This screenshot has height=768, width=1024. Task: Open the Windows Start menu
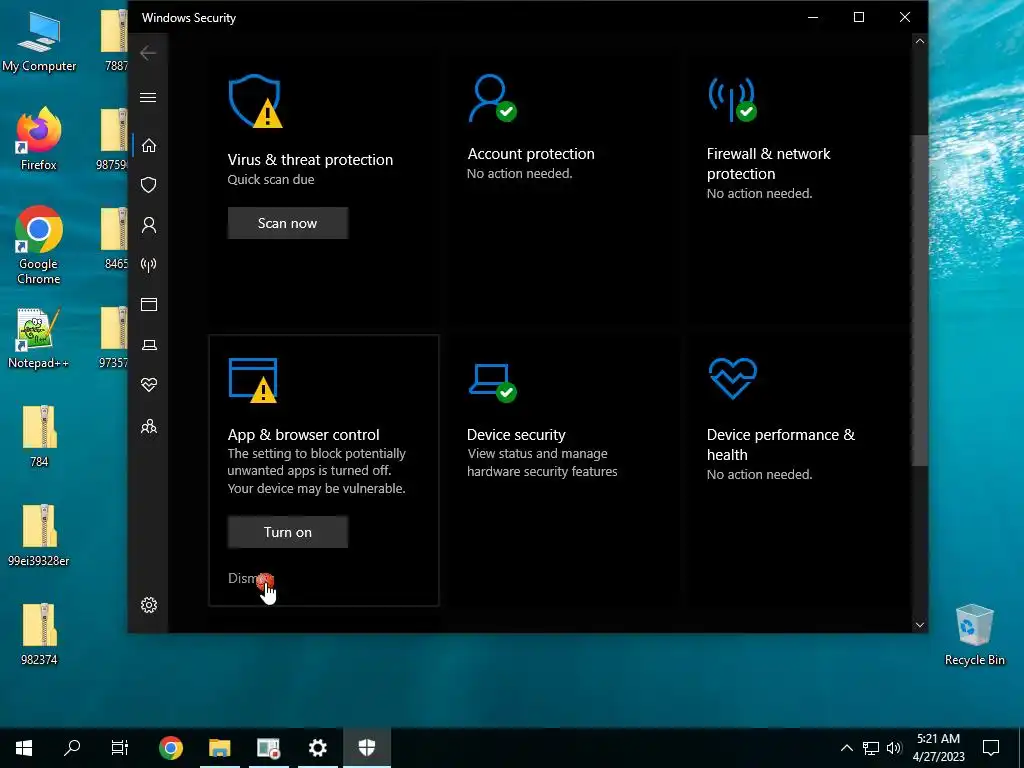[24, 748]
